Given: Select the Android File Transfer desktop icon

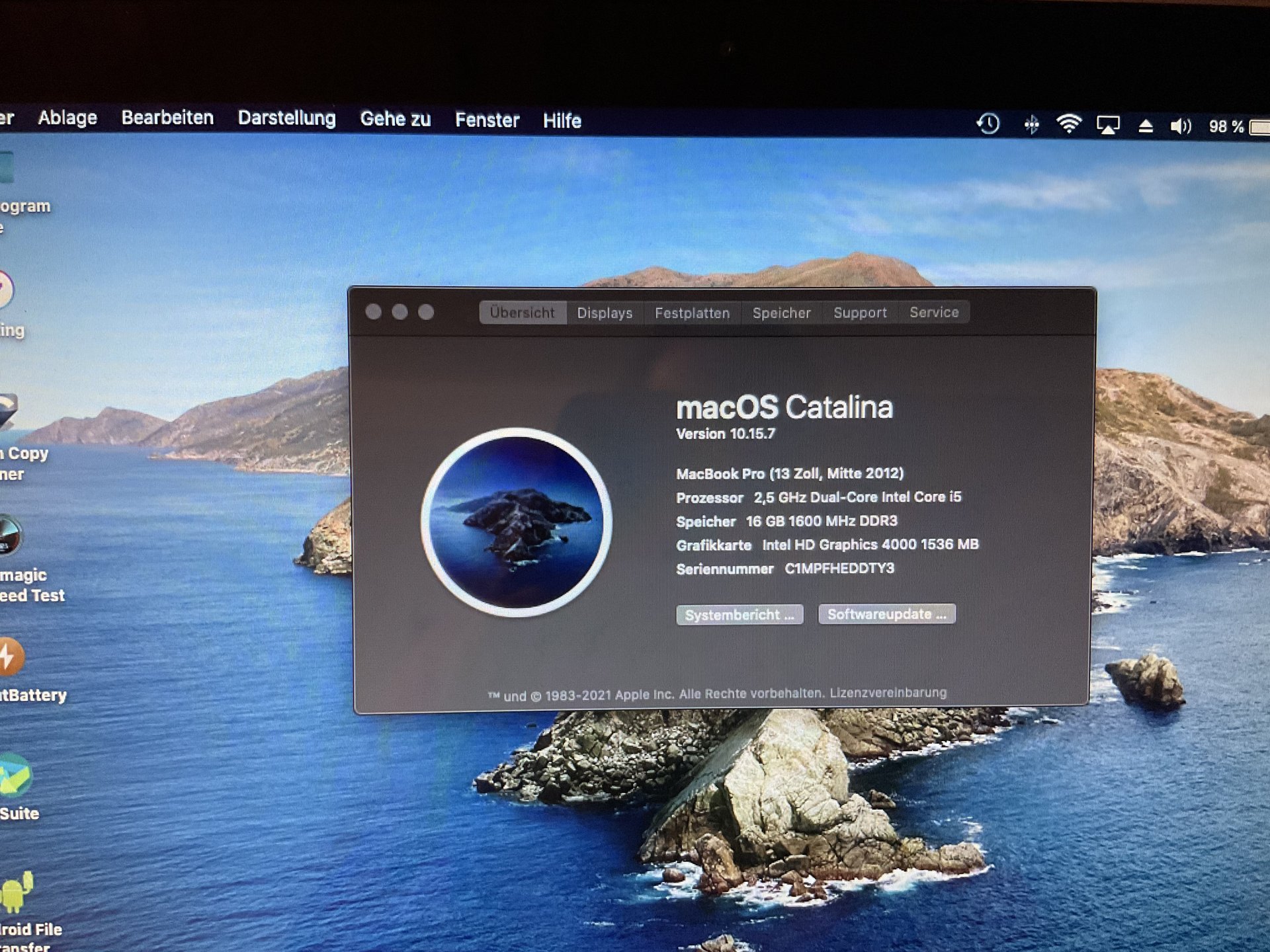Looking at the screenshot, I should coord(17,892).
